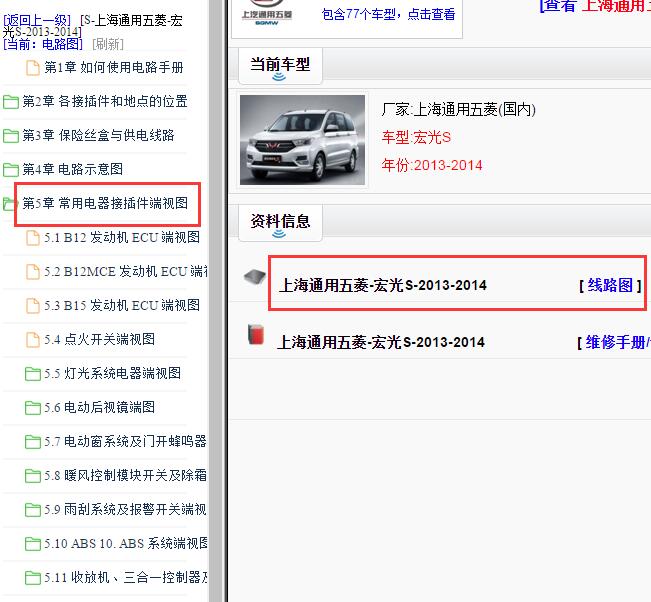
Task: Expand 5.10 ABS 系统端视图
Action: [126, 544]
